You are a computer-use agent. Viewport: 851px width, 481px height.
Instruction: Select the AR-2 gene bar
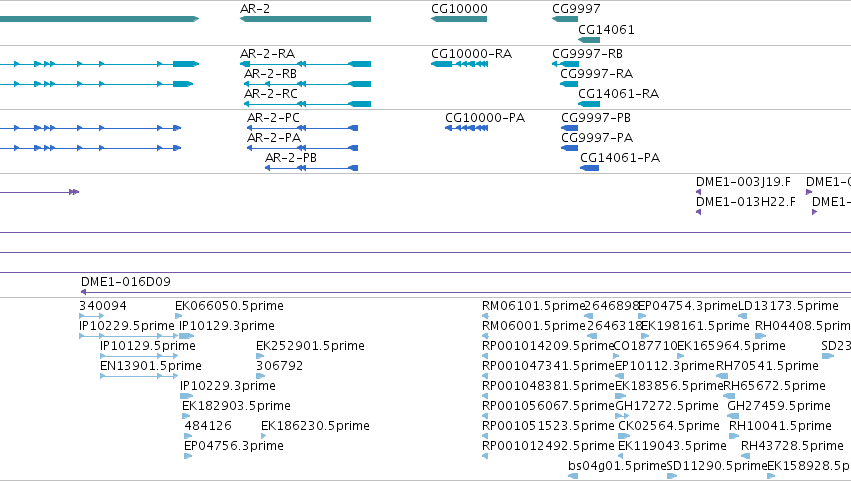pyautogui.click(x=305, y=19)
